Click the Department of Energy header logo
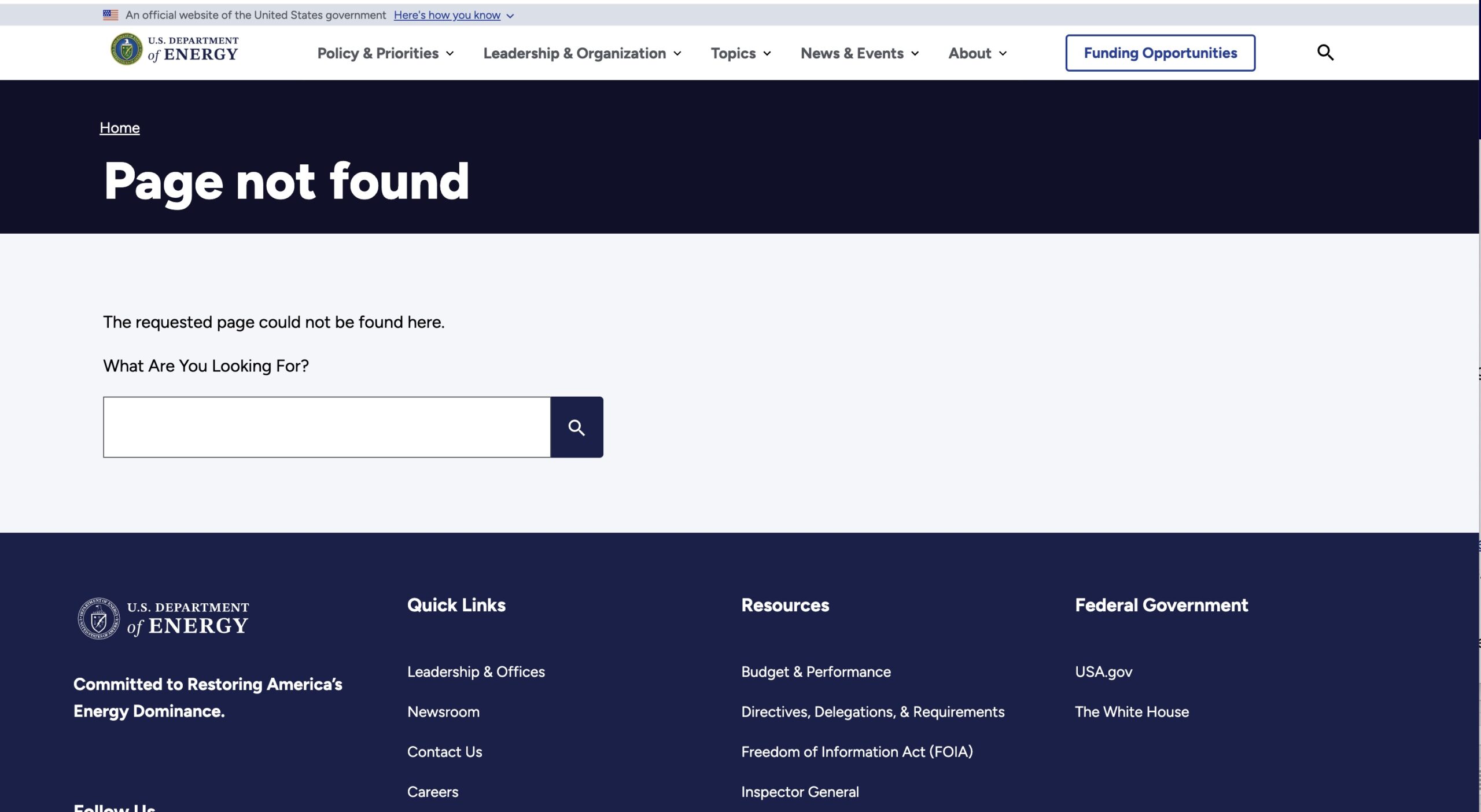The image size is (1481, 812). click(x=174, y=50)
